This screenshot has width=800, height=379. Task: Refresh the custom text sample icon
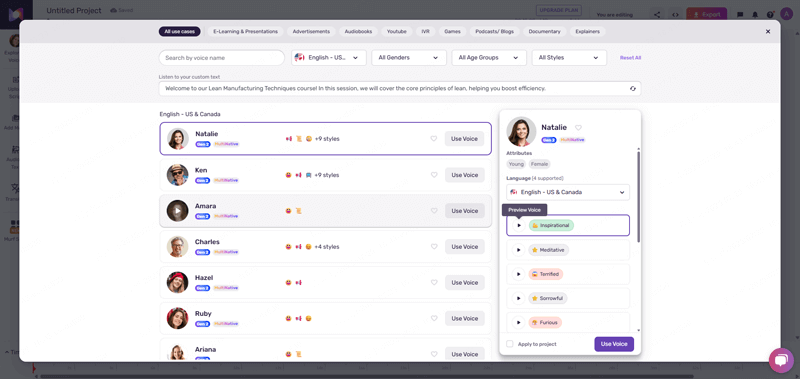(x=633, y=88)
